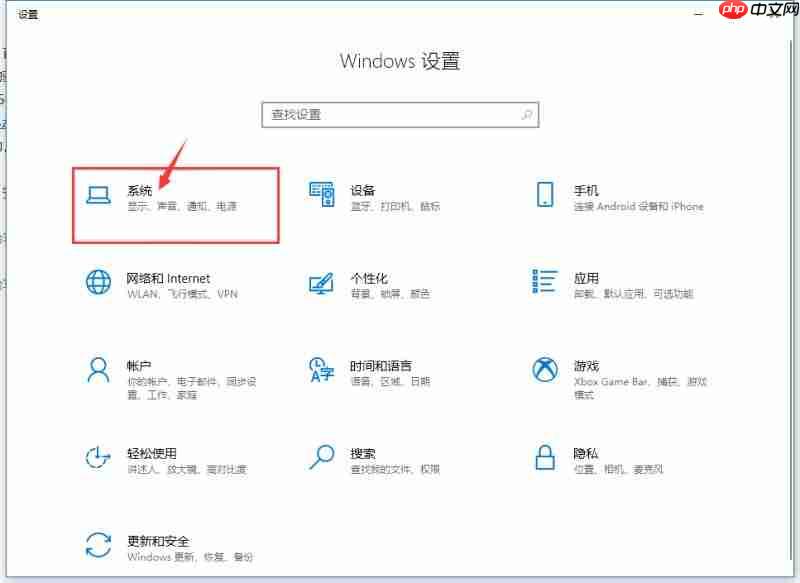This screenshot has height=583, width=800.
Task: Click the 'Windows 设置' heading
Action: (x=400, y=61)
